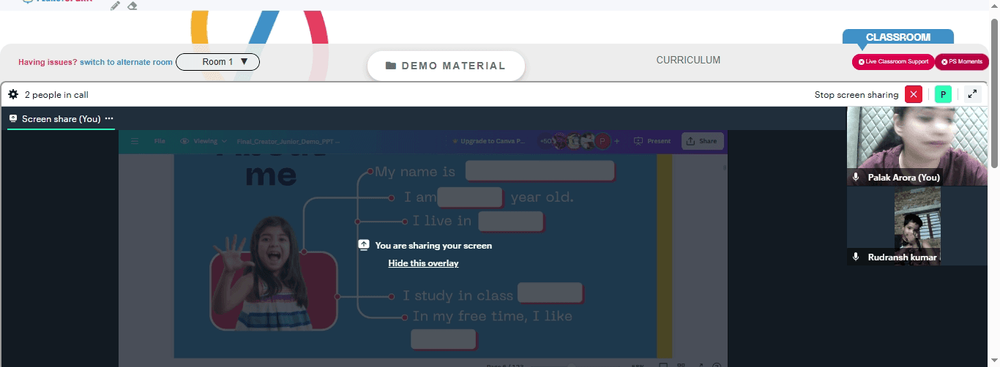
Task: Click the girl photo on slide
Action: coord(273,273)
